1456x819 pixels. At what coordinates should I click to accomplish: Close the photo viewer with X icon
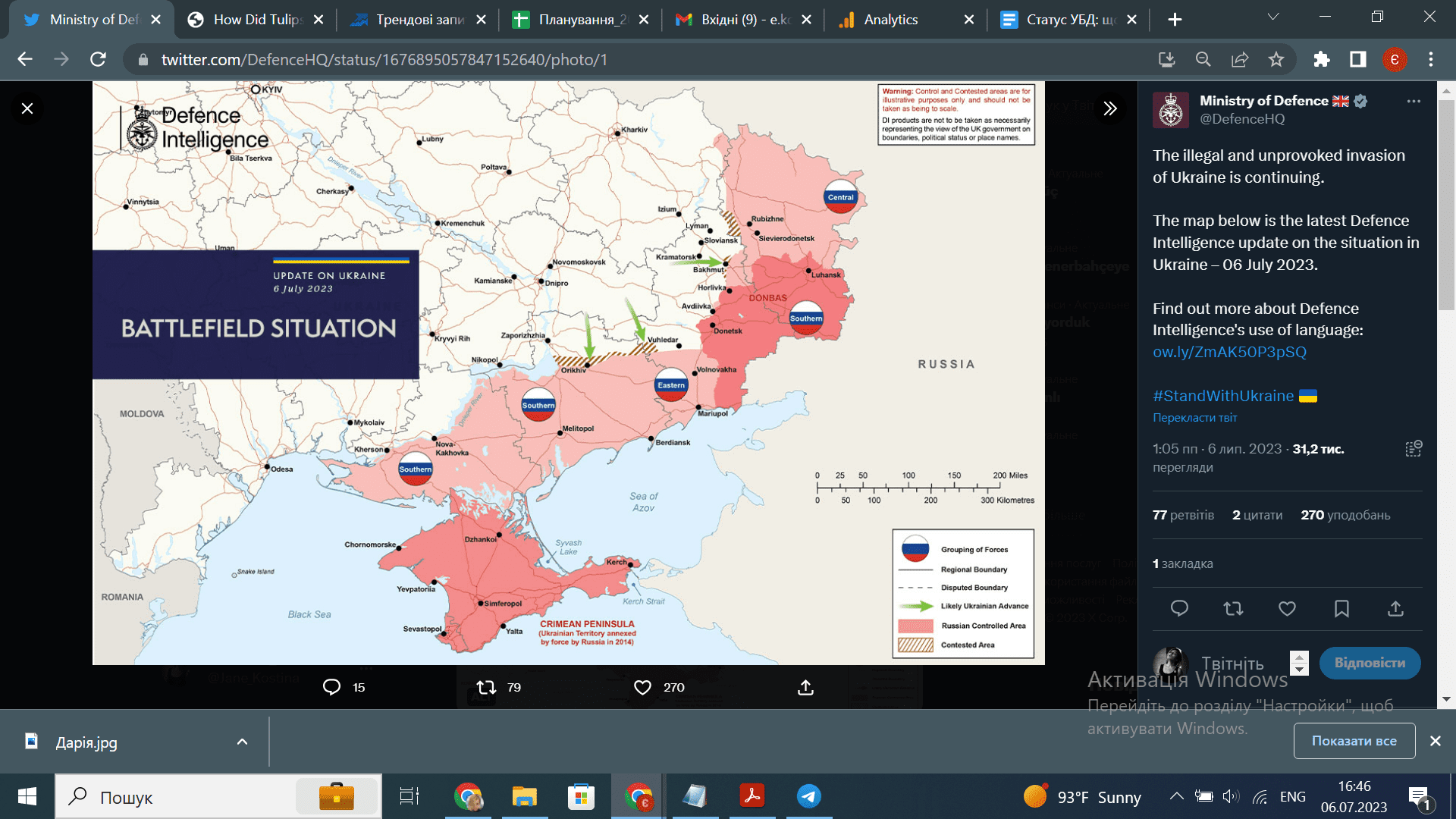(x=27, y=108)
